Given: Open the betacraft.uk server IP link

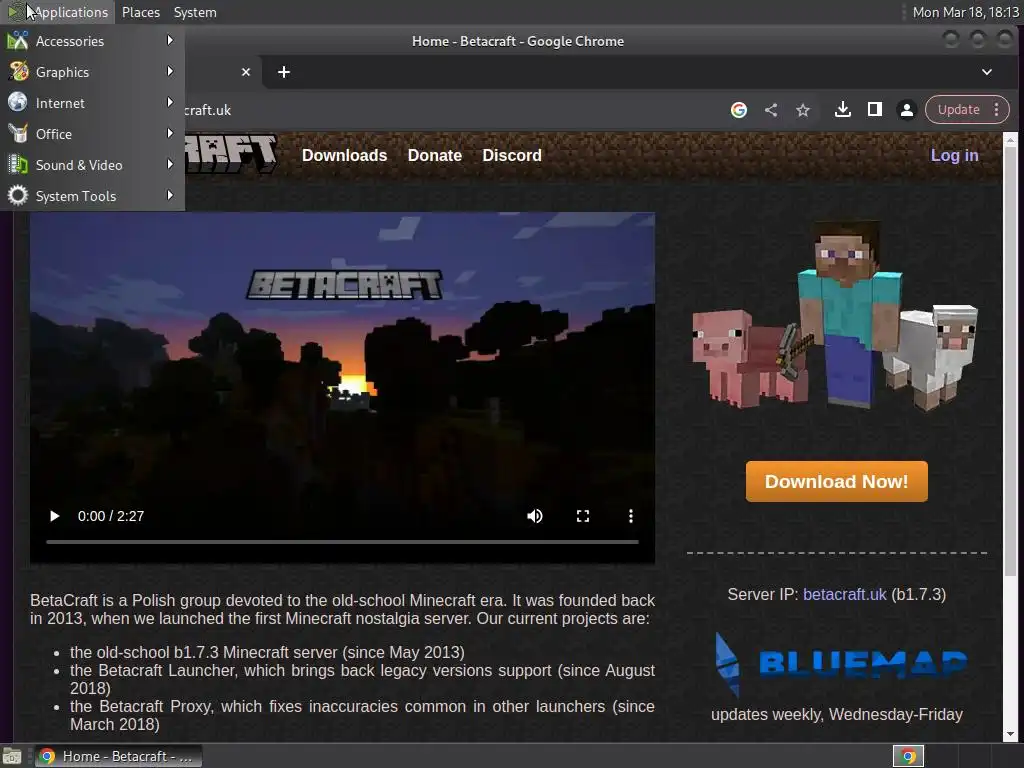Looking at the screenshot, I should [844, 594].
